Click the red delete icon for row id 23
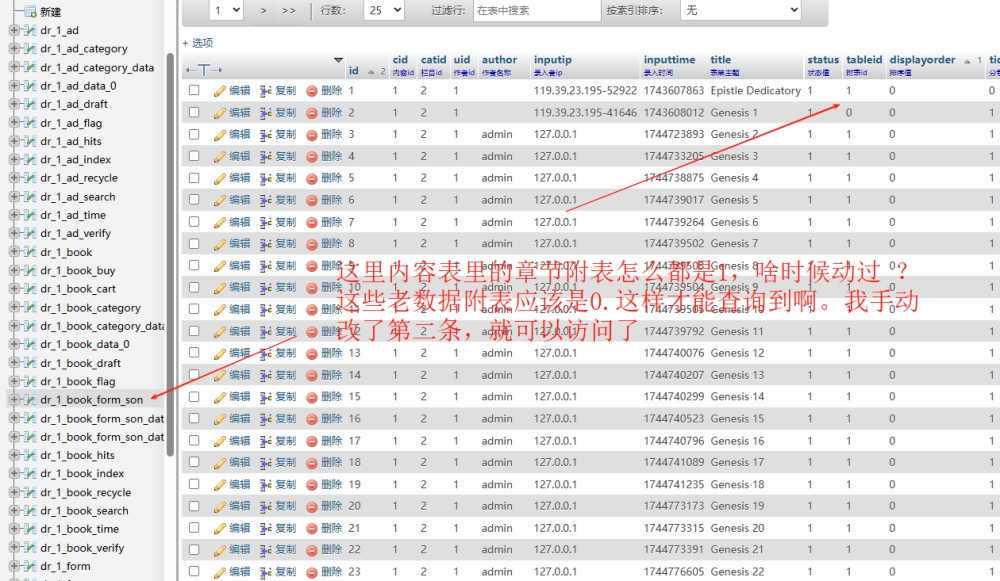The height and width of the screenshot is (581, 1000). (312, 572)
